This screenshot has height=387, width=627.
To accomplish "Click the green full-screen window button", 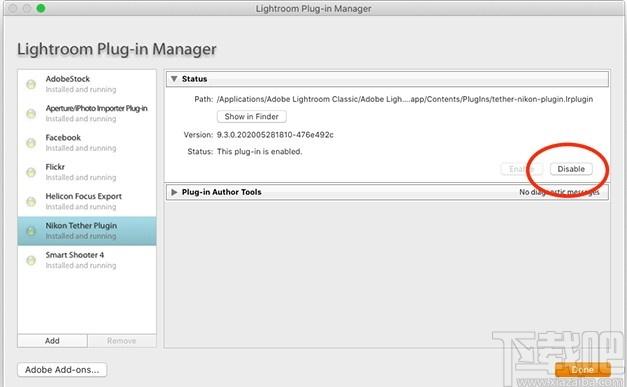I will pyautogui.click(x=41, y=8).
